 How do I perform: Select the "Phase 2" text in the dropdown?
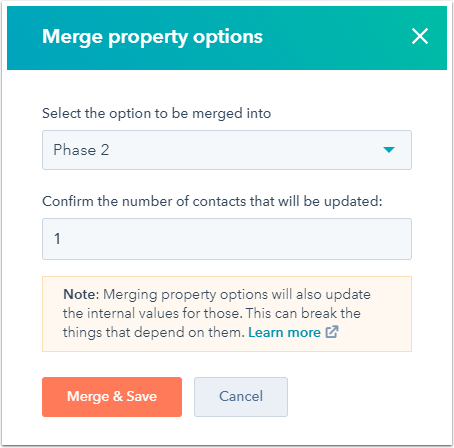[81, 150]
